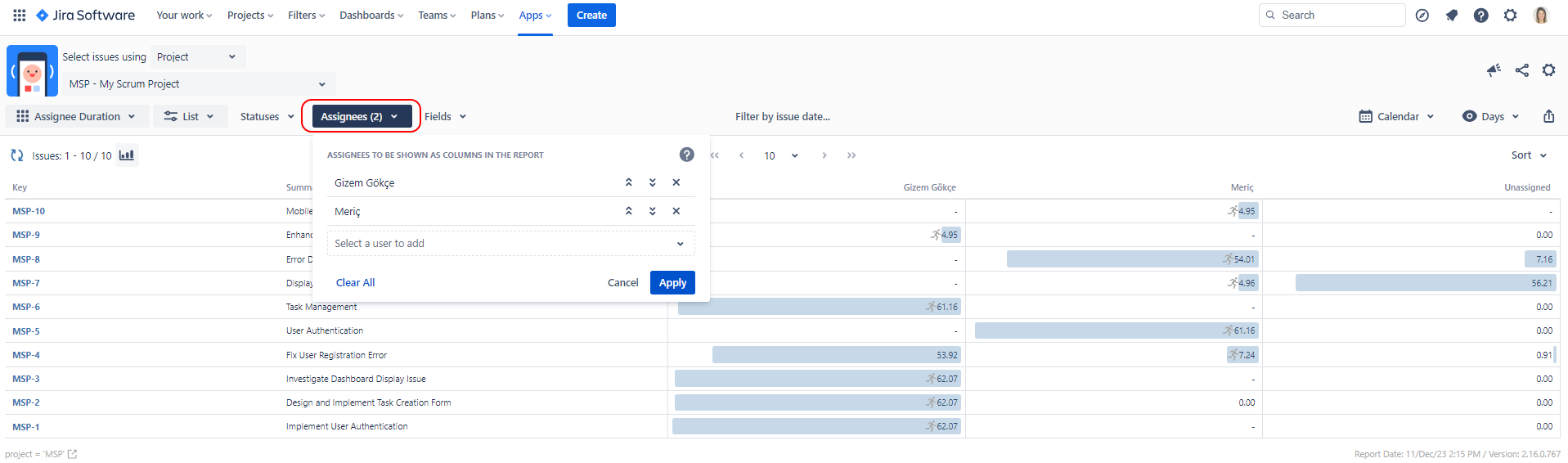Open the Projects menu

tap(250, 16)
